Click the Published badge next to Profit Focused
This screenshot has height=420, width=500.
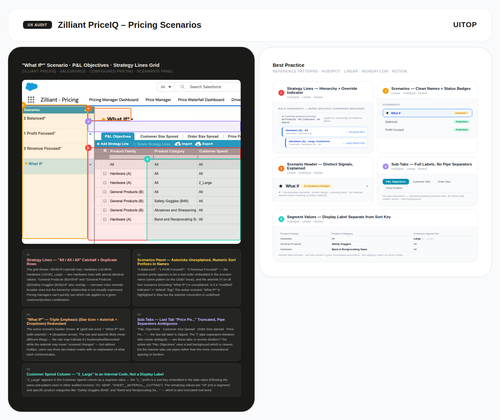point(462,130)
